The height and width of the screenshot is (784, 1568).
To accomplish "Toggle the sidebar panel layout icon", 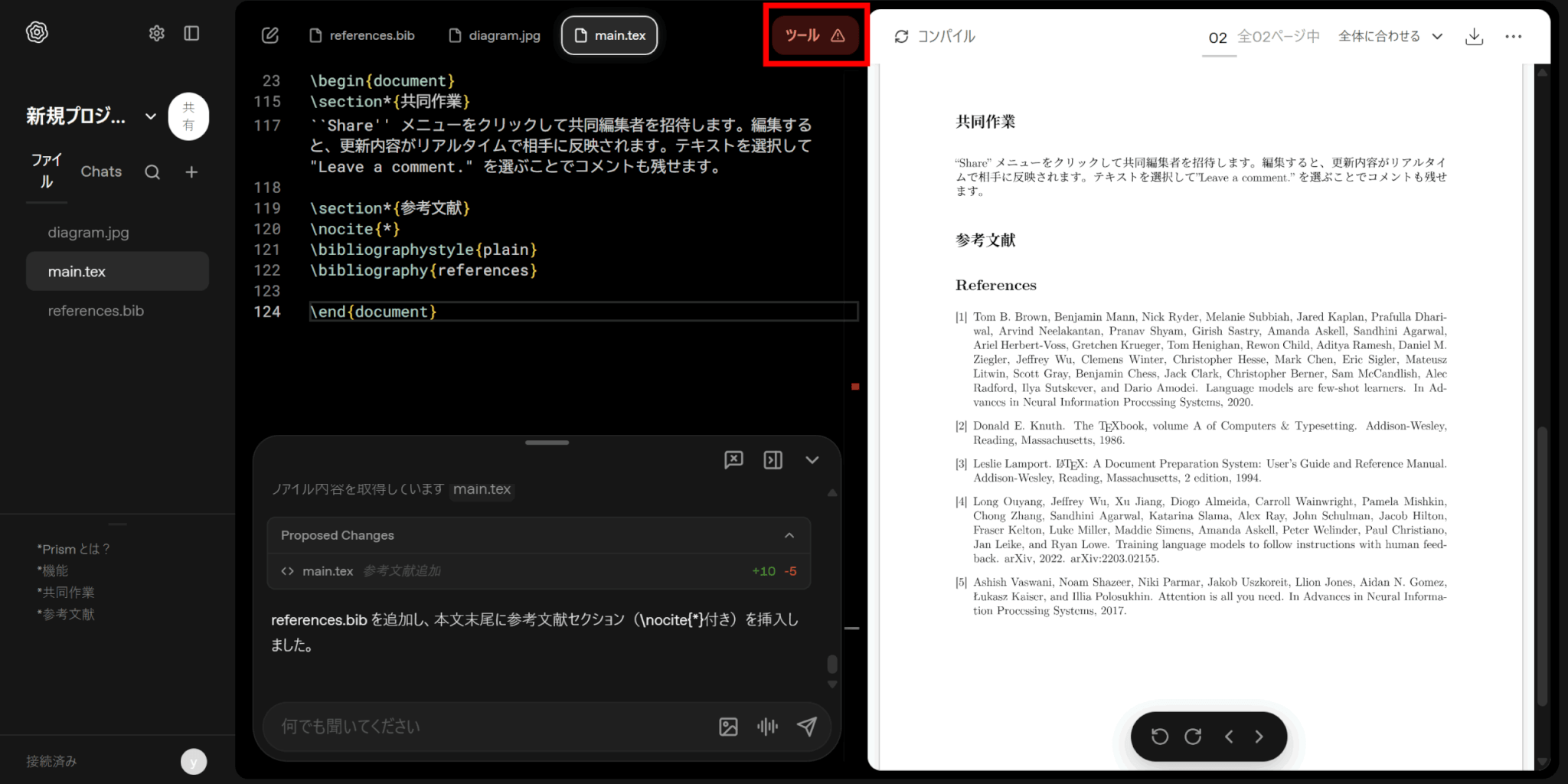I will [x=191, y=33].
